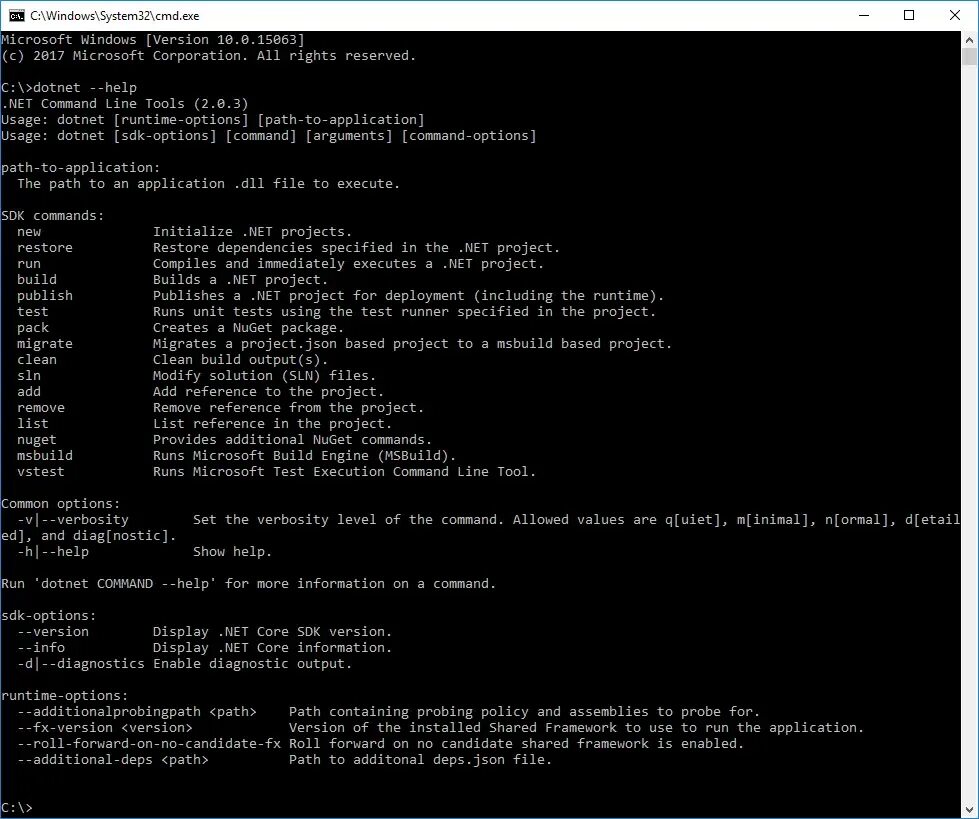Click the 'vstest' command name

41,472
